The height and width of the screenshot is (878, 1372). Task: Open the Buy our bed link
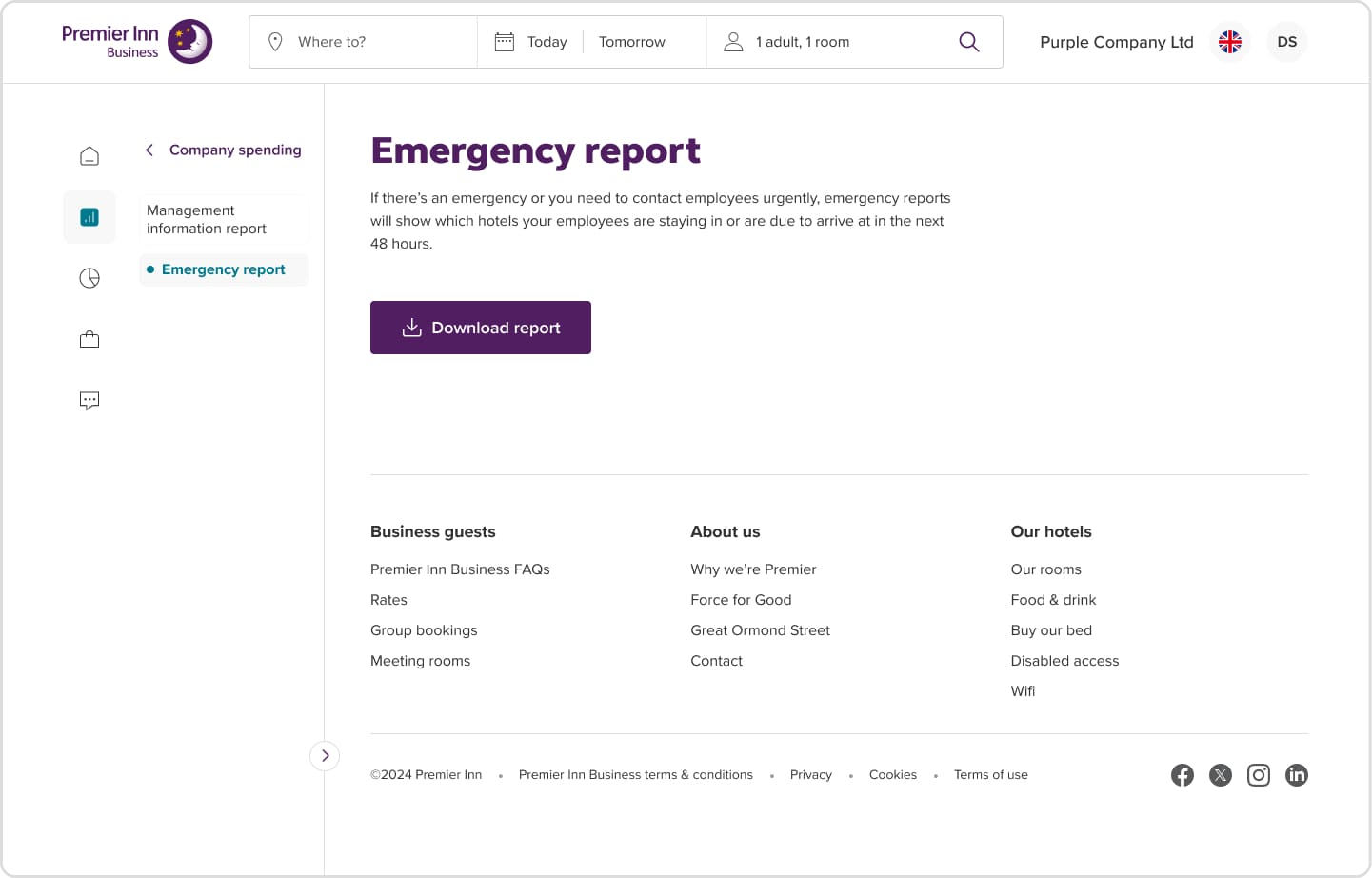(x=1051, y=630)
